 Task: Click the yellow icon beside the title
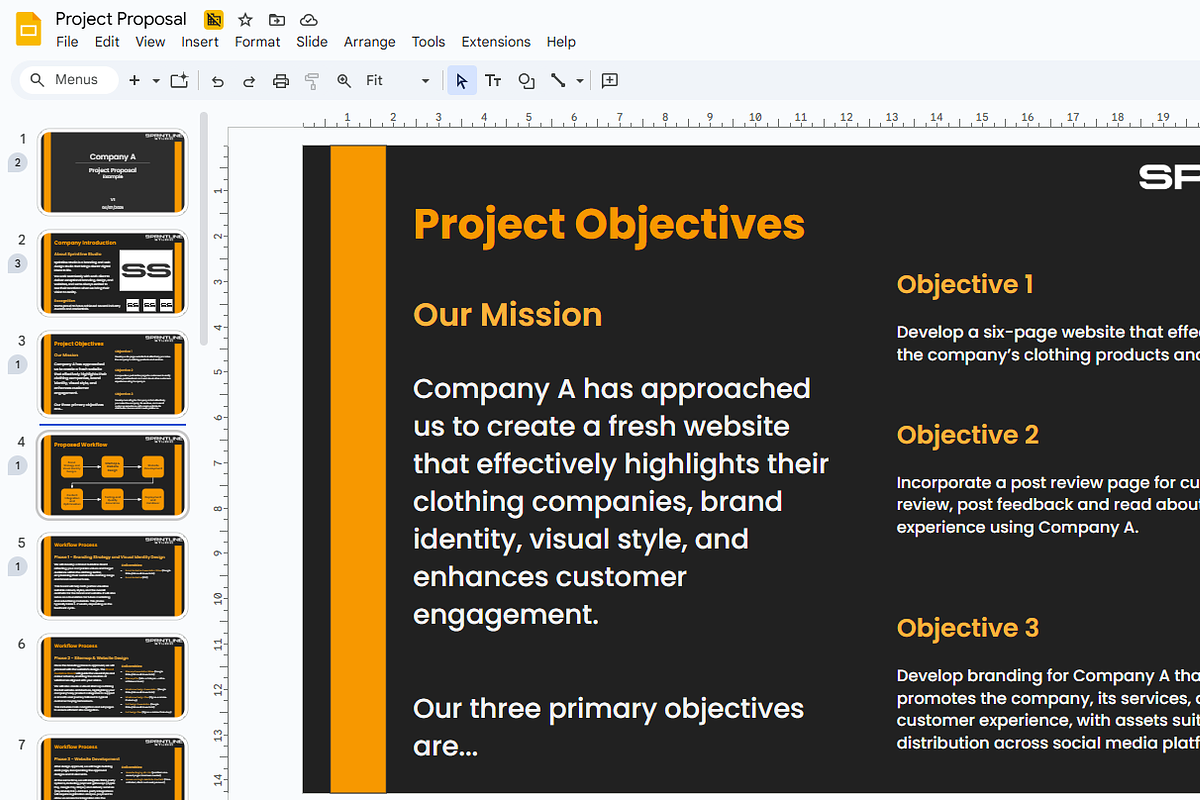coord(213,19)
